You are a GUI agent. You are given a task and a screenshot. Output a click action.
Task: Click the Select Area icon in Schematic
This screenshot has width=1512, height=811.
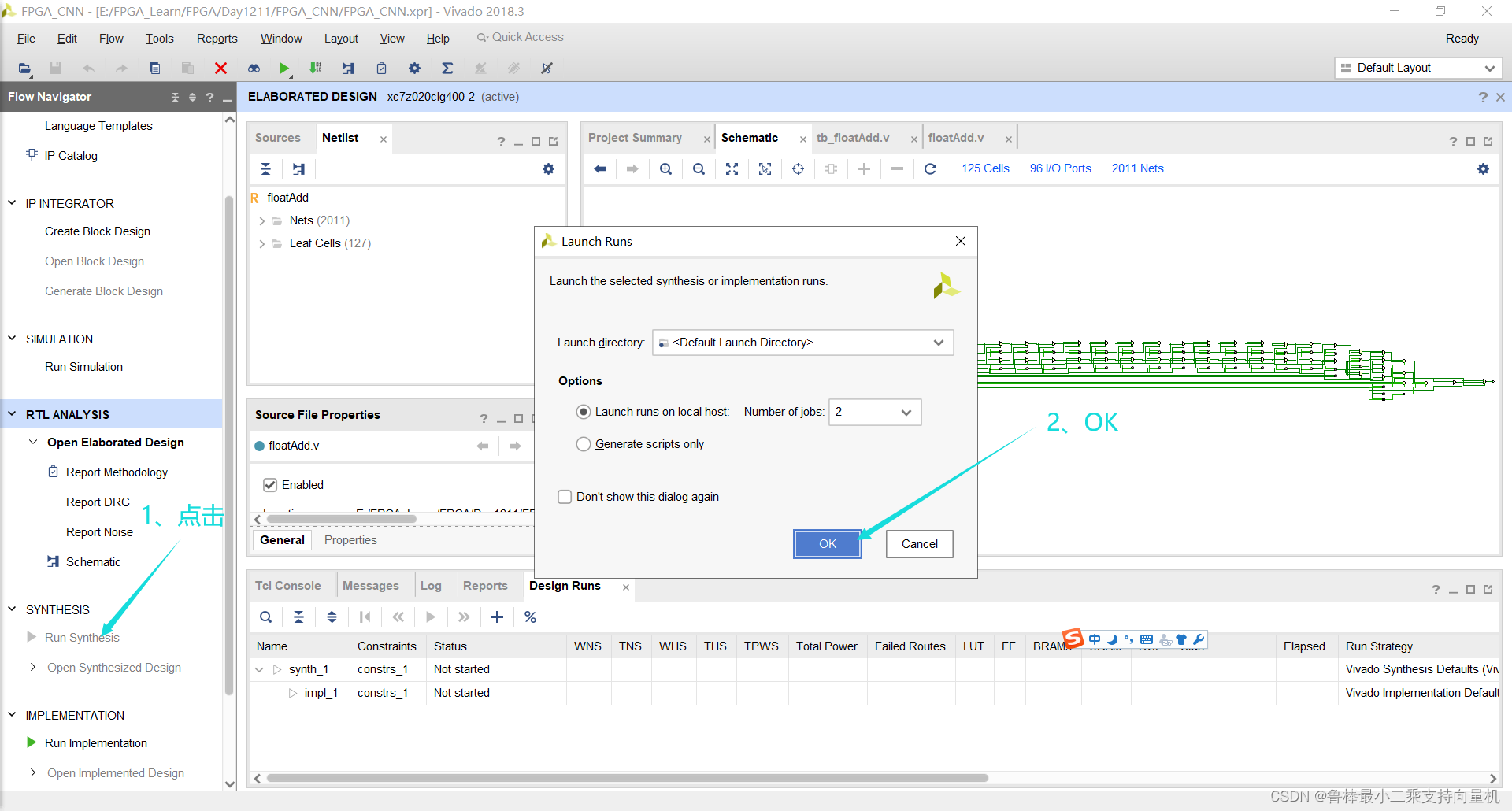pyautogui.click(x=765, y=168)
